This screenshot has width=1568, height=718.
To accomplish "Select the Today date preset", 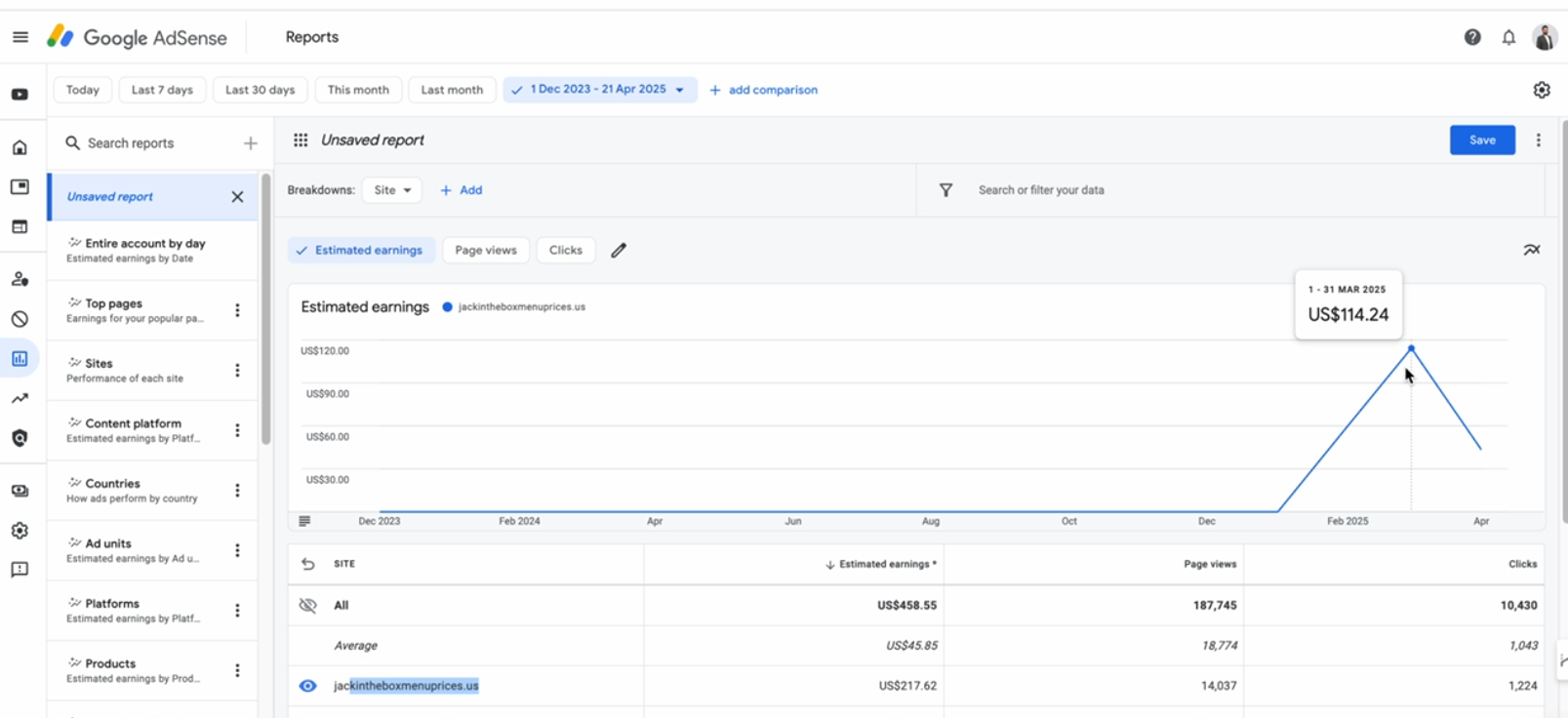I will click(x=83, y=90).
